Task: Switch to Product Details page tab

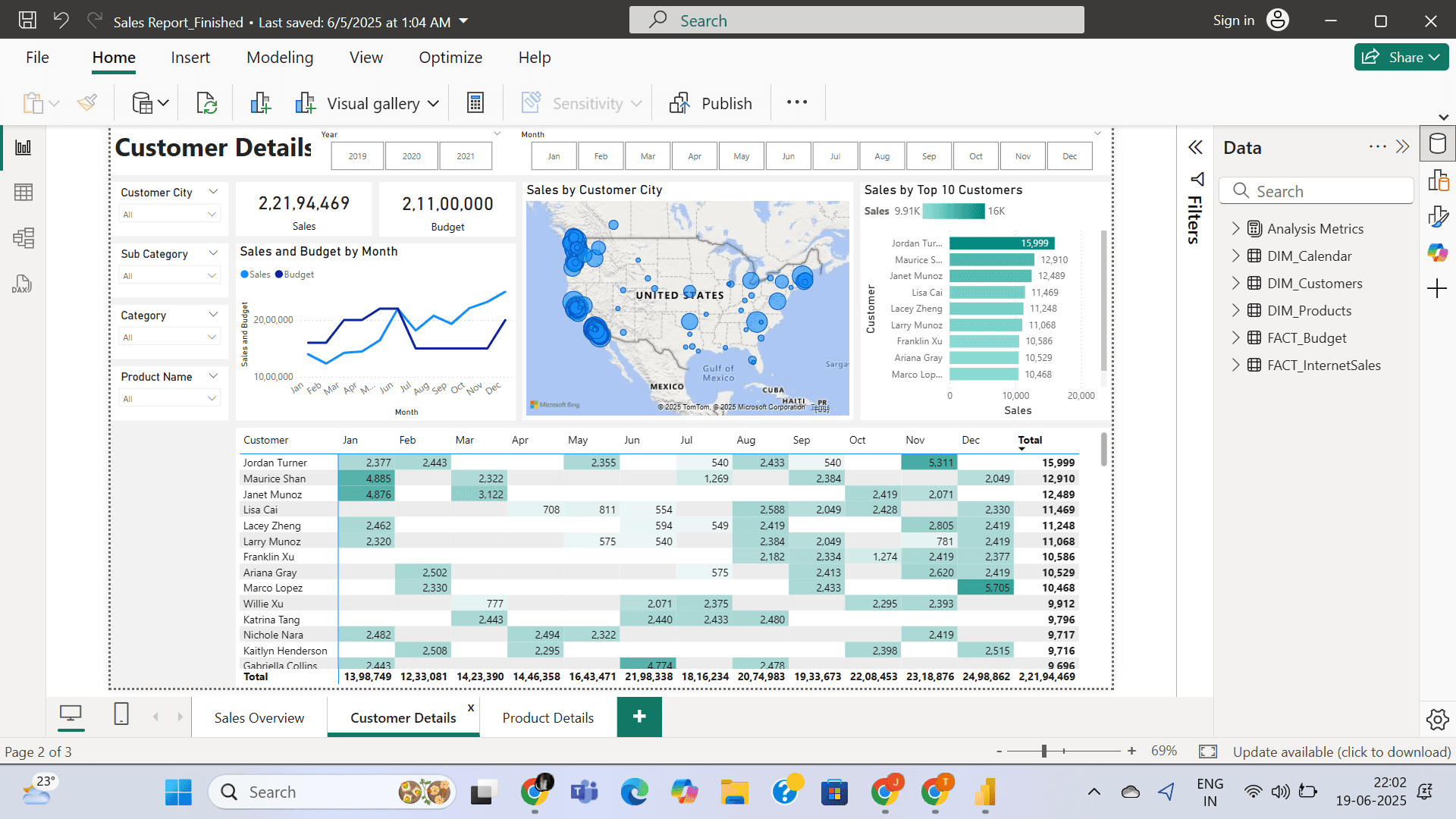Action: pyautogui.click(x=548, y=717)
